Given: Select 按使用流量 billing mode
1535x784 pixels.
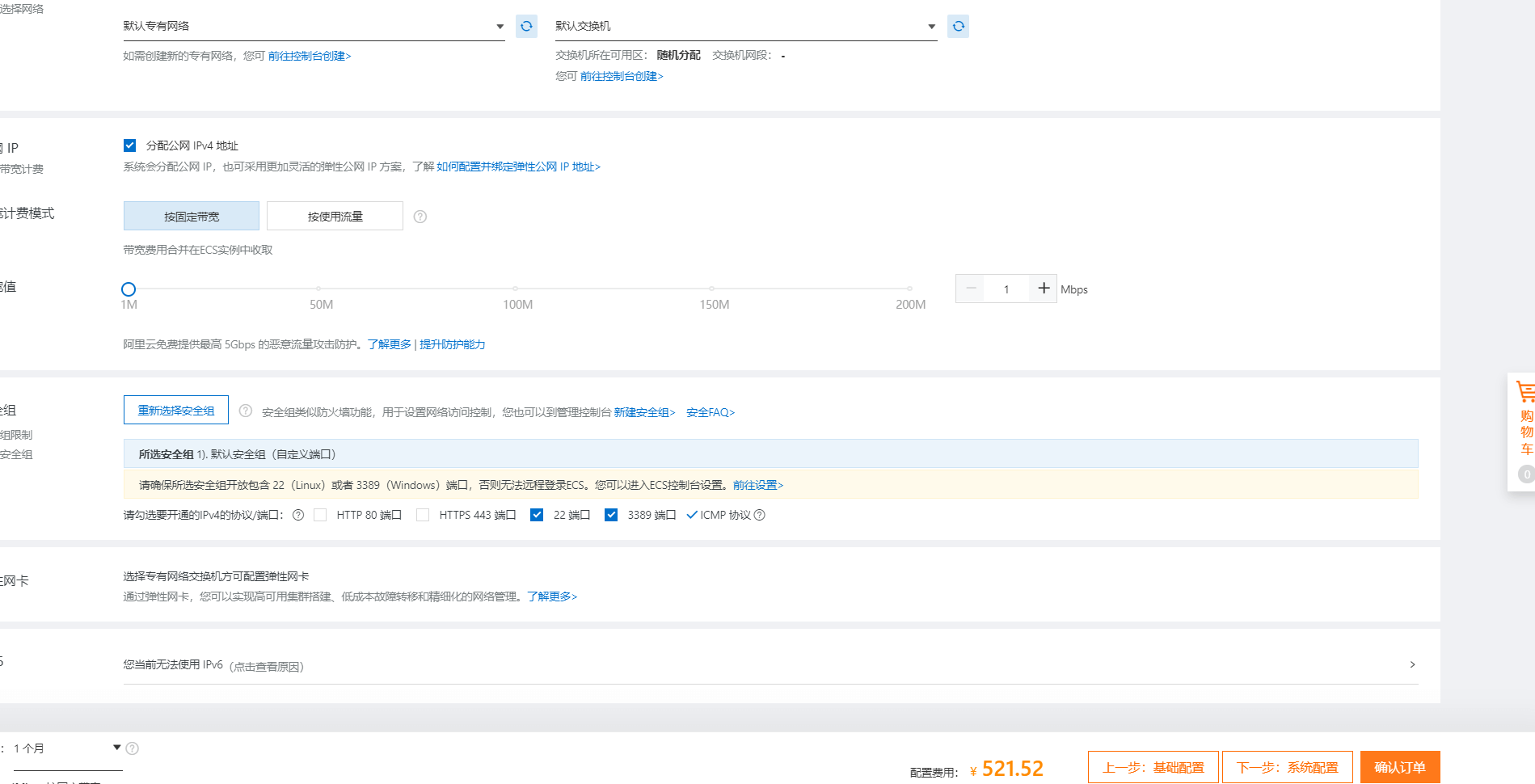Looking at the screenshot, I should 335,217.
